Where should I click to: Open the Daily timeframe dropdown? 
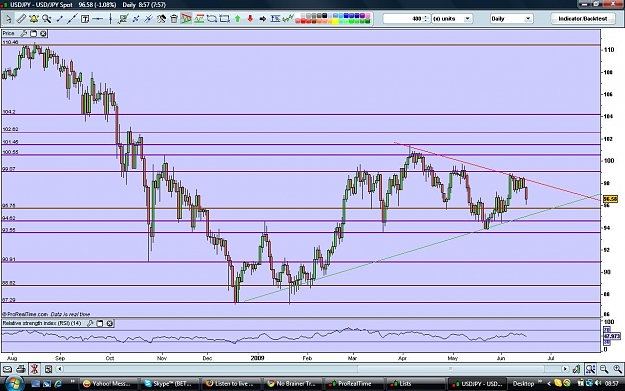click(511, 19)
